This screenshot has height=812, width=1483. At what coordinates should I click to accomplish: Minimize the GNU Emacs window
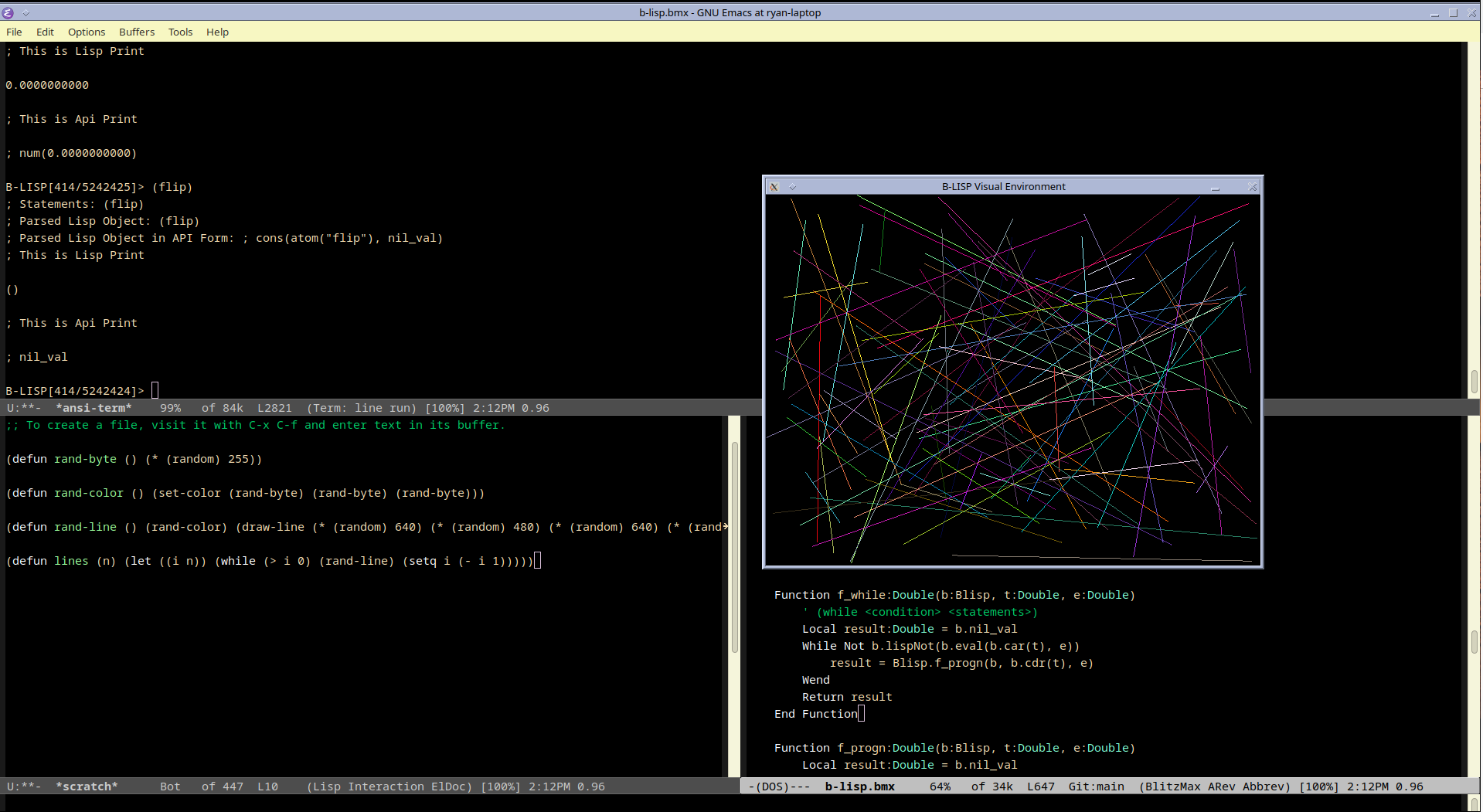[1434, 13]
